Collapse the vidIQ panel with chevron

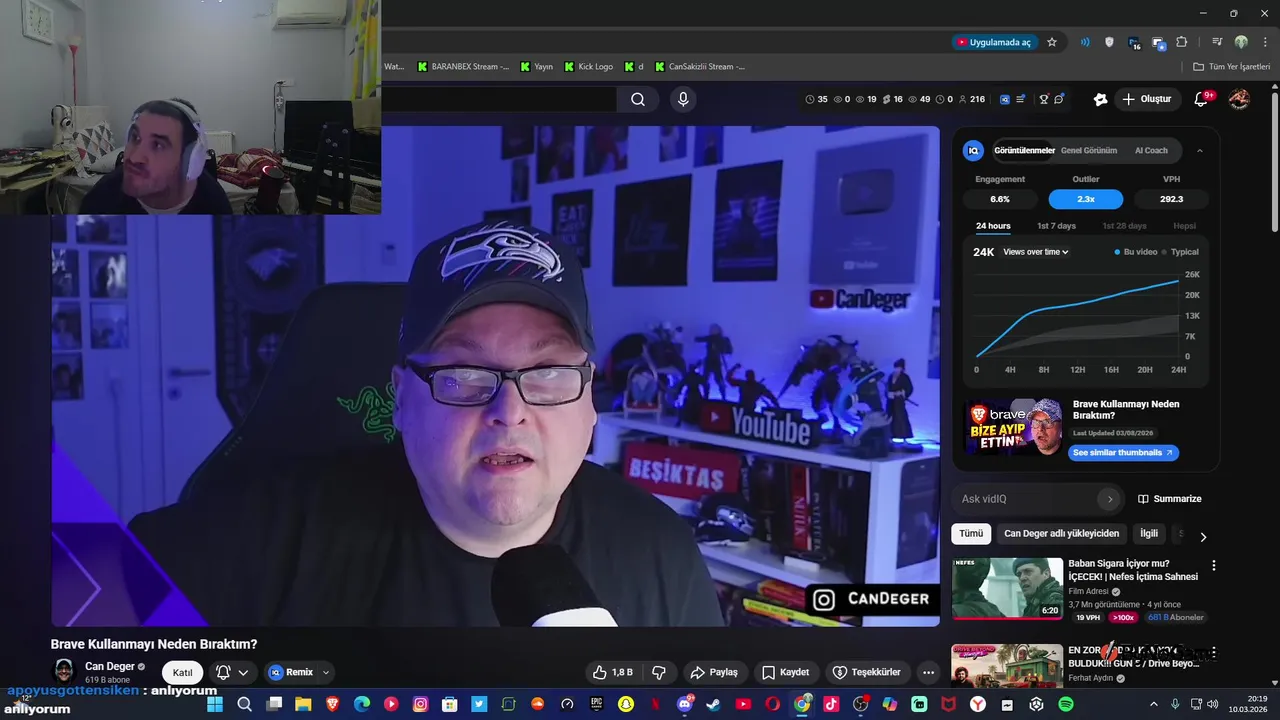pyautogui.click(x=1200, y=151)
